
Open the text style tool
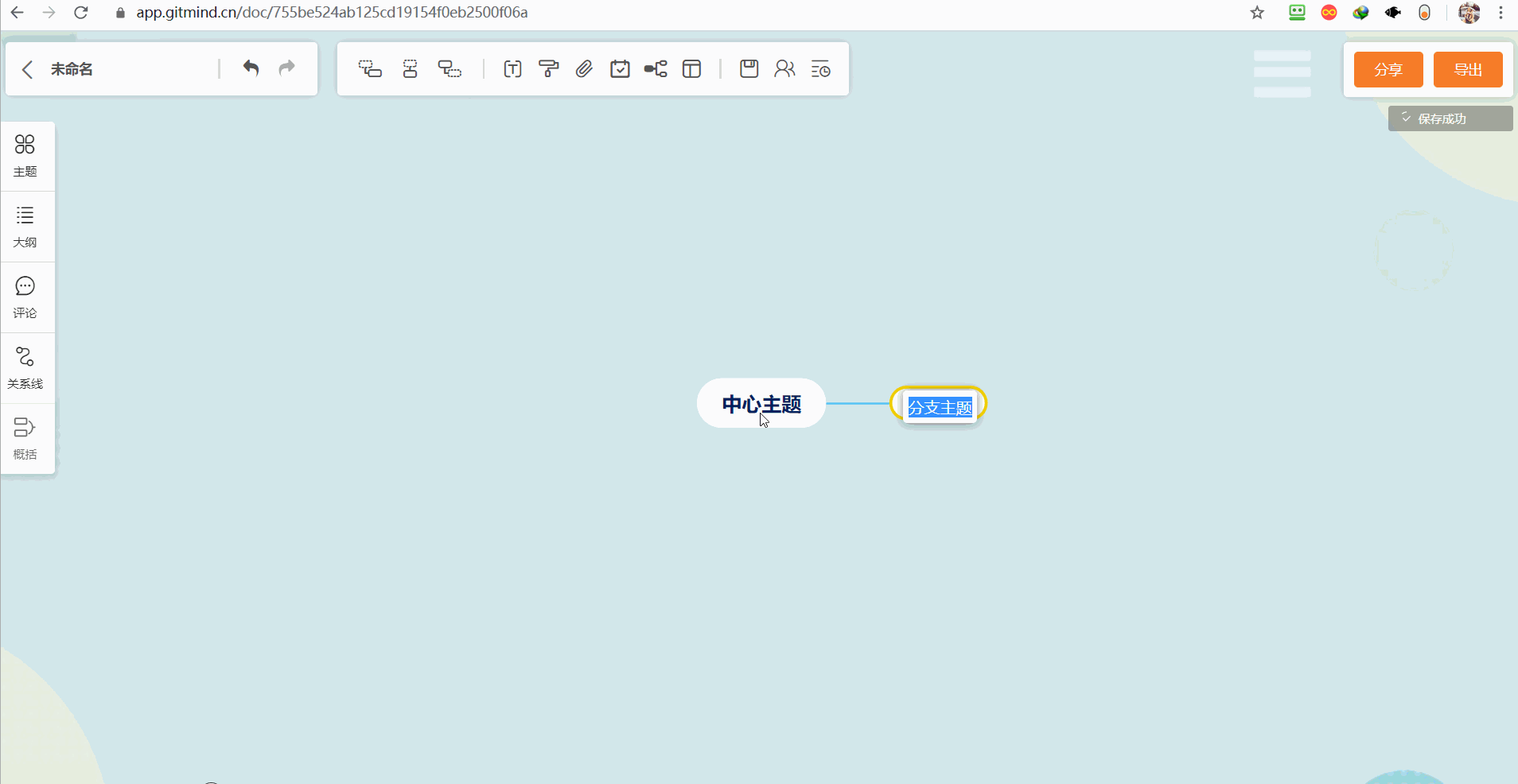[512, 69]
